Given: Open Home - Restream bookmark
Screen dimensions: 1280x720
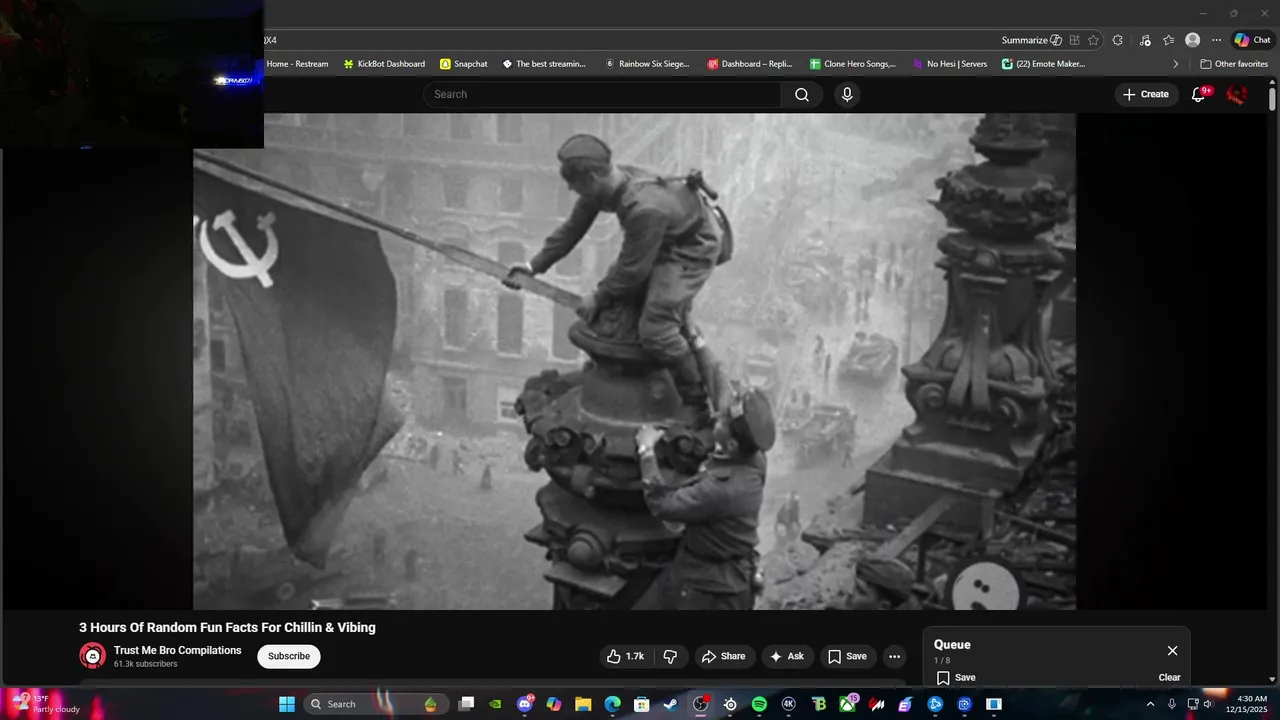Looking at the screenshot, I should point(297,64).
